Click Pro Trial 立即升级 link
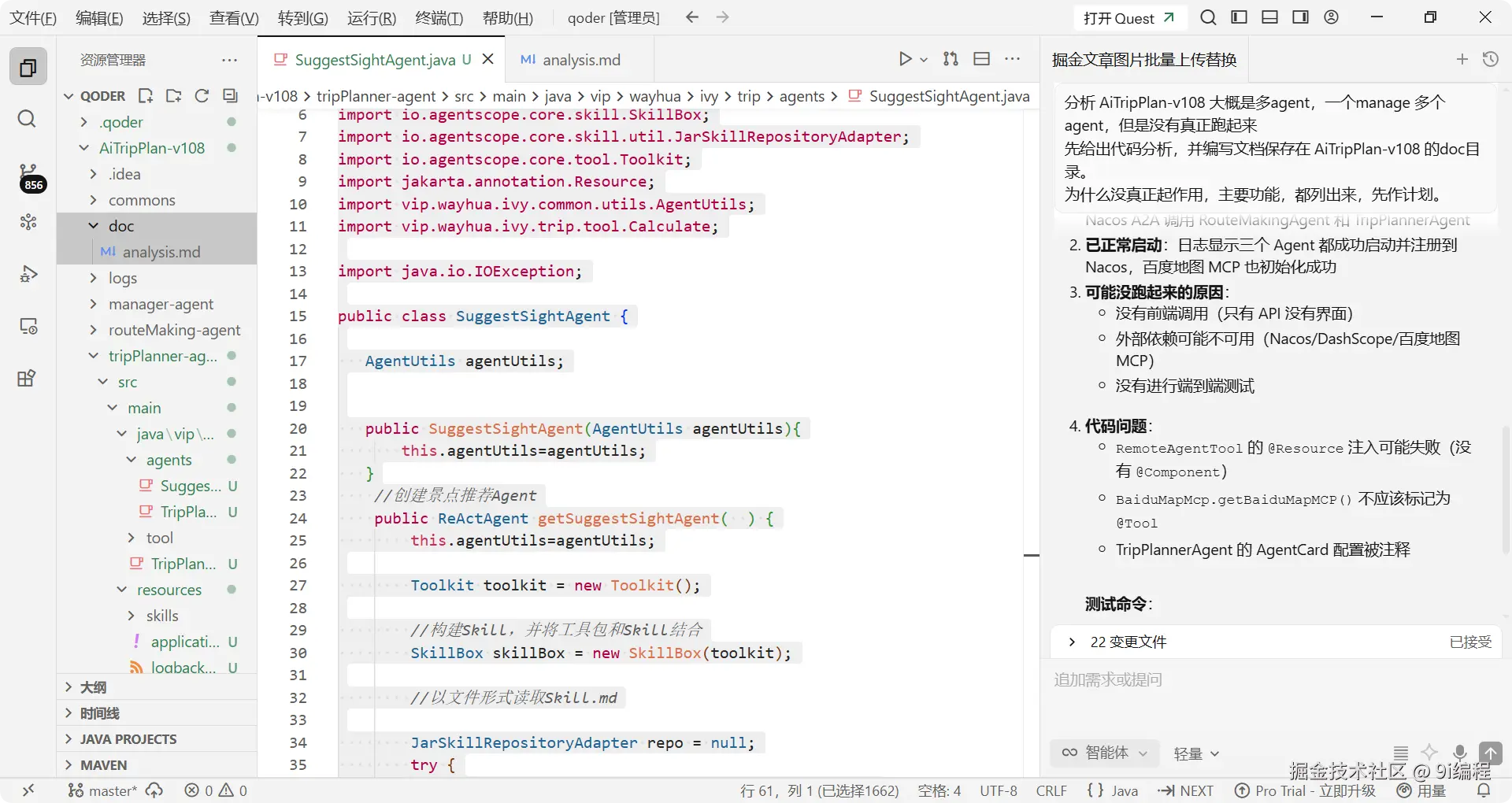Screen dimensions: 1512x803 [1305, 790]
